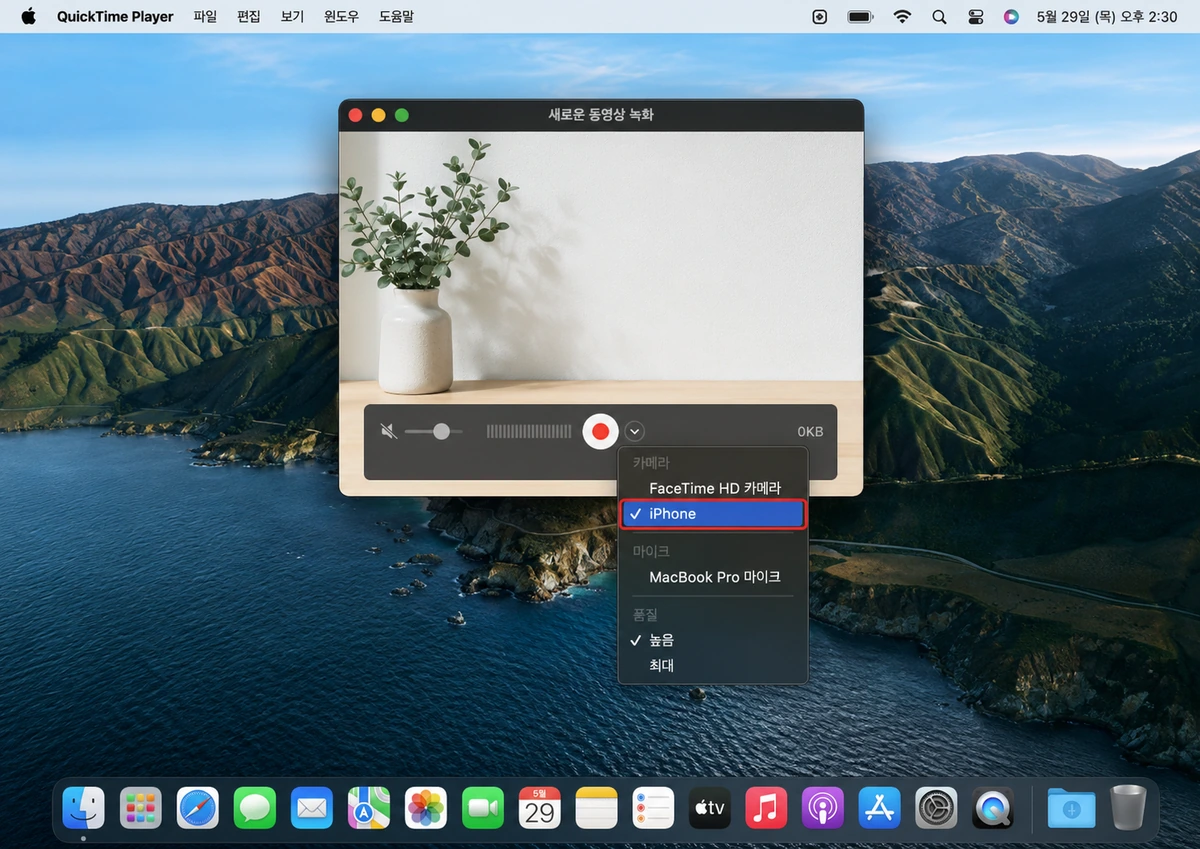Open the Downloads folder in the Dock
The height and width of the screenshot is (849, 1200).
[1071, 808]
